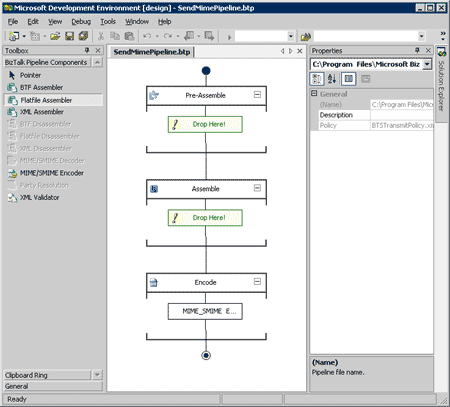
Task: Collapse the Pre-Assemble stage
Action: (257, 95)
